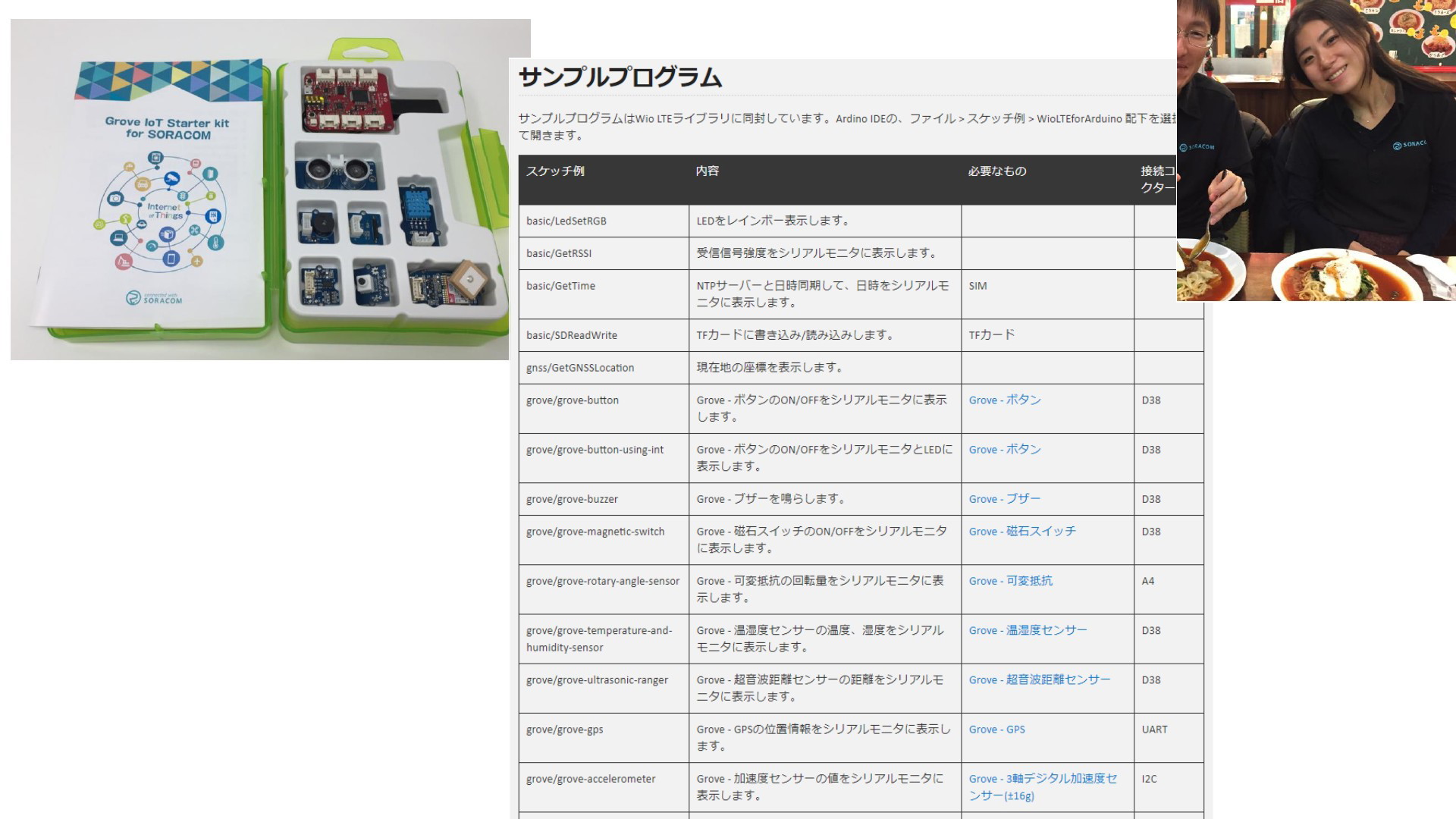Select the grove/grove-accelerometer cell
The width and height of the screenshot is (1456, 819).
(604, 788)
